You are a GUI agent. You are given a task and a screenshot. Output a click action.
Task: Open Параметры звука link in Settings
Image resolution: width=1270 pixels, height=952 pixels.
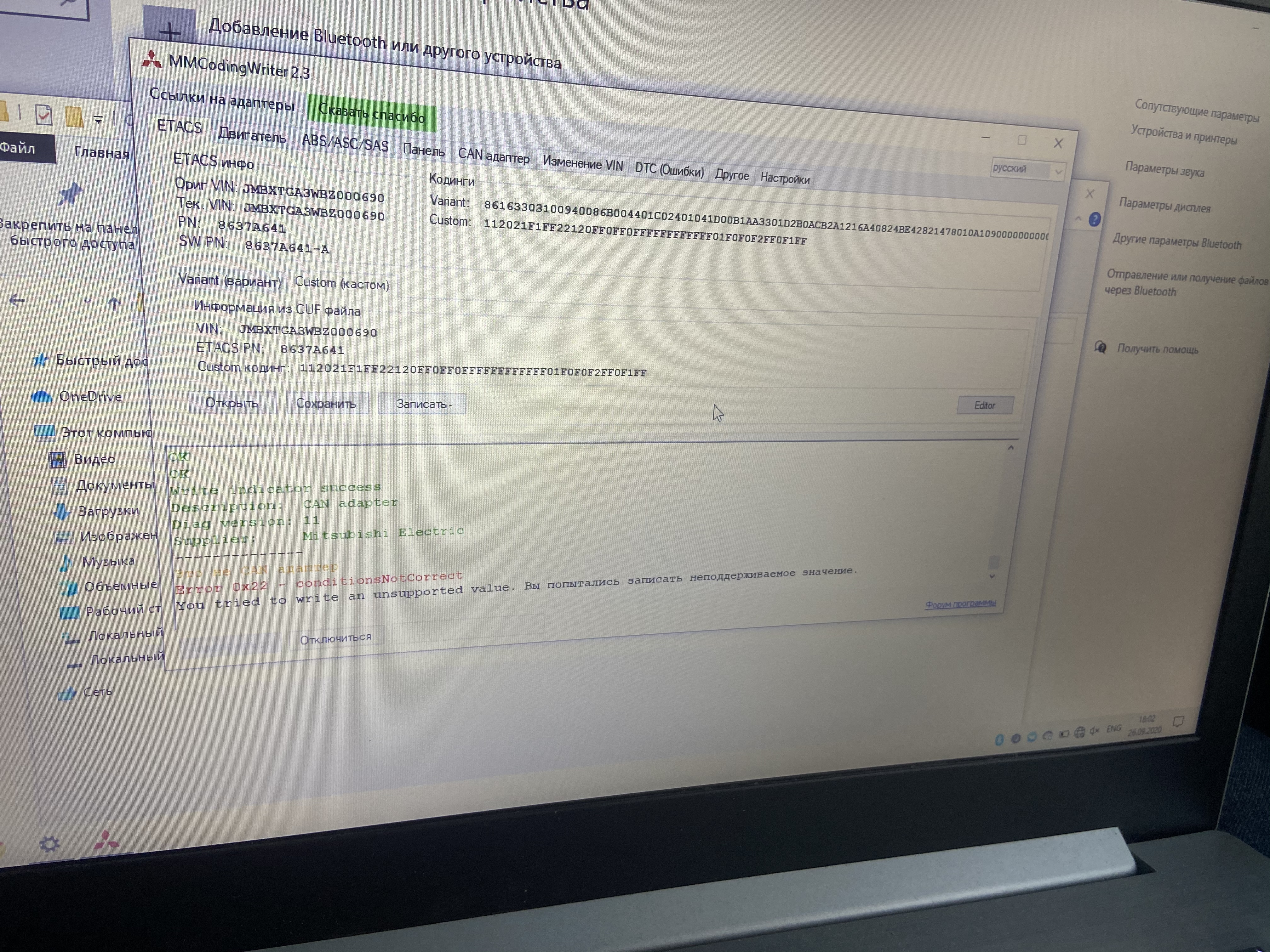(1164, 169)
